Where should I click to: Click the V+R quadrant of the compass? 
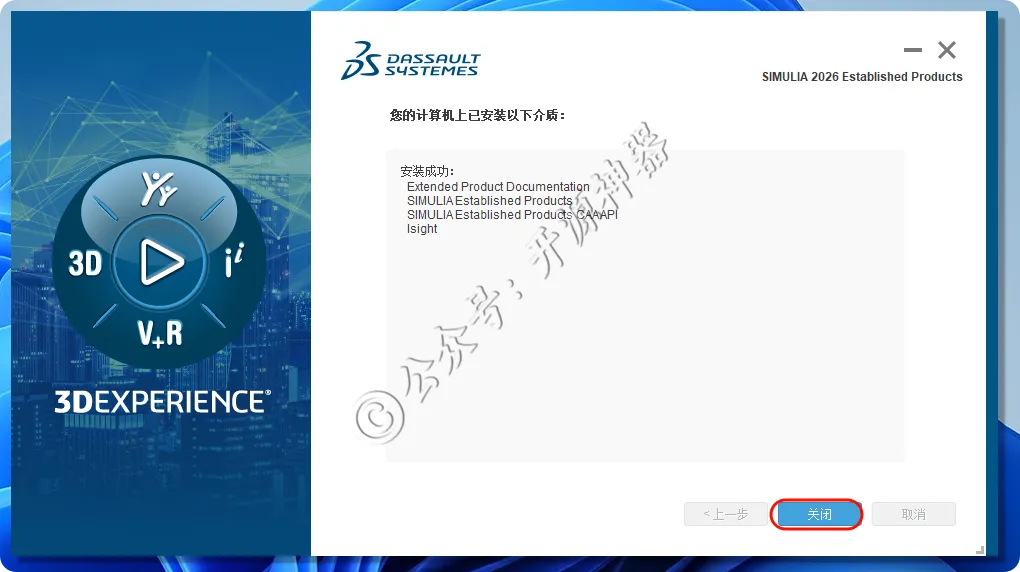tap(160, 333)
